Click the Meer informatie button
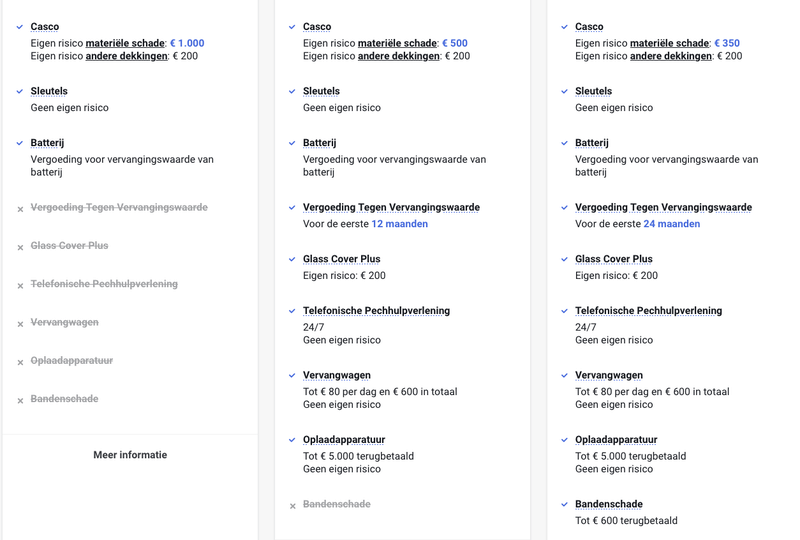The height and width of the screenshot is (540, 800). pyautogui.click(x=130, y=455)
